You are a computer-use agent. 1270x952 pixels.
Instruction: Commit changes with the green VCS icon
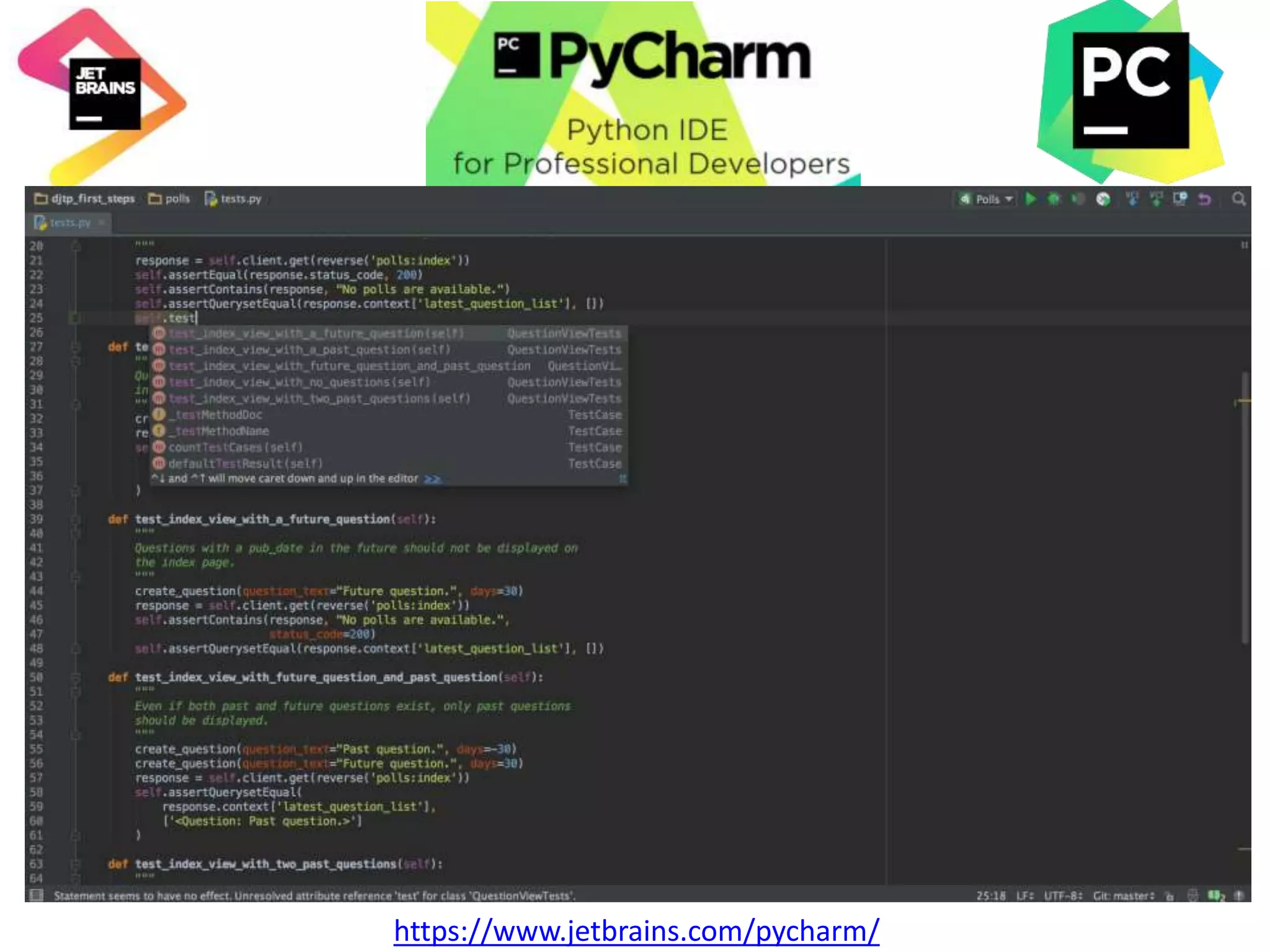1157,199
